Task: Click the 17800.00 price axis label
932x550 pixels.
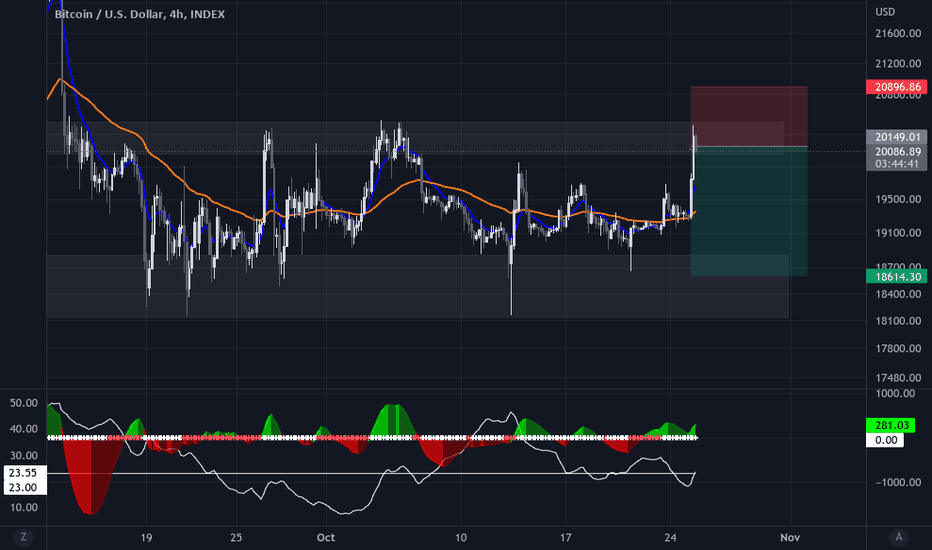Action: pyautogui.click(x=898, y=348)
